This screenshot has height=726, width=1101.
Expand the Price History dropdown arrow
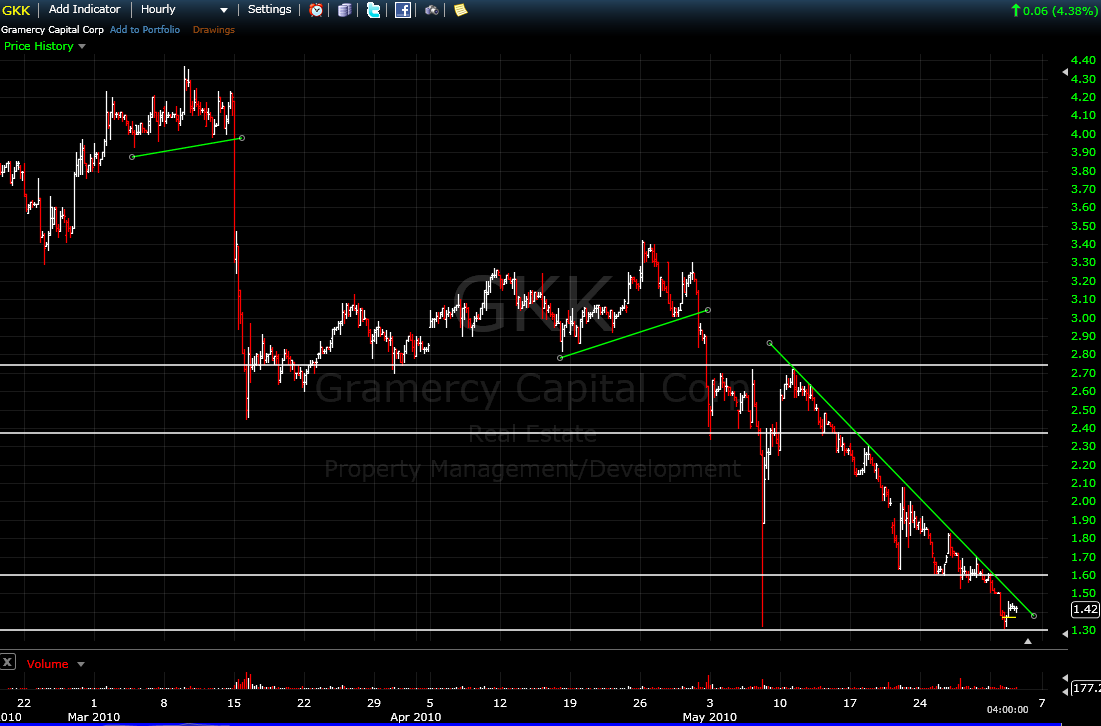click(x=82, y=46)
